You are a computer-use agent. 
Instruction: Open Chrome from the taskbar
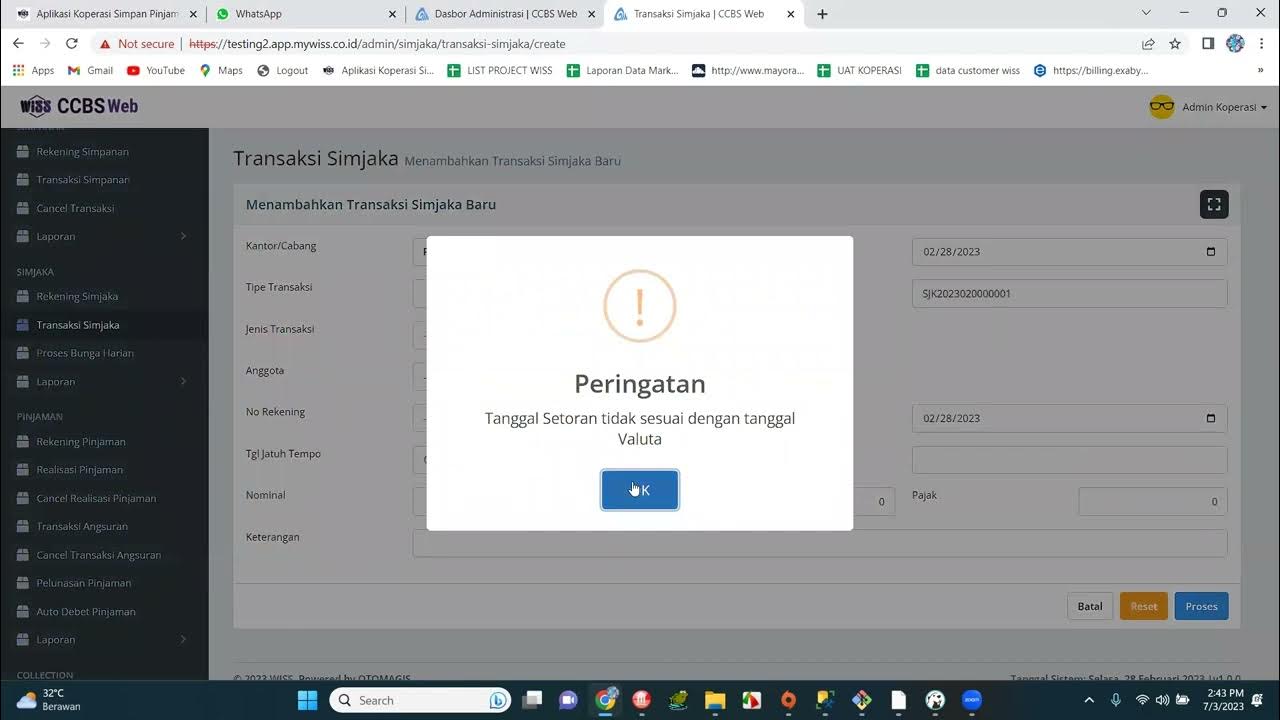(605, 700)
